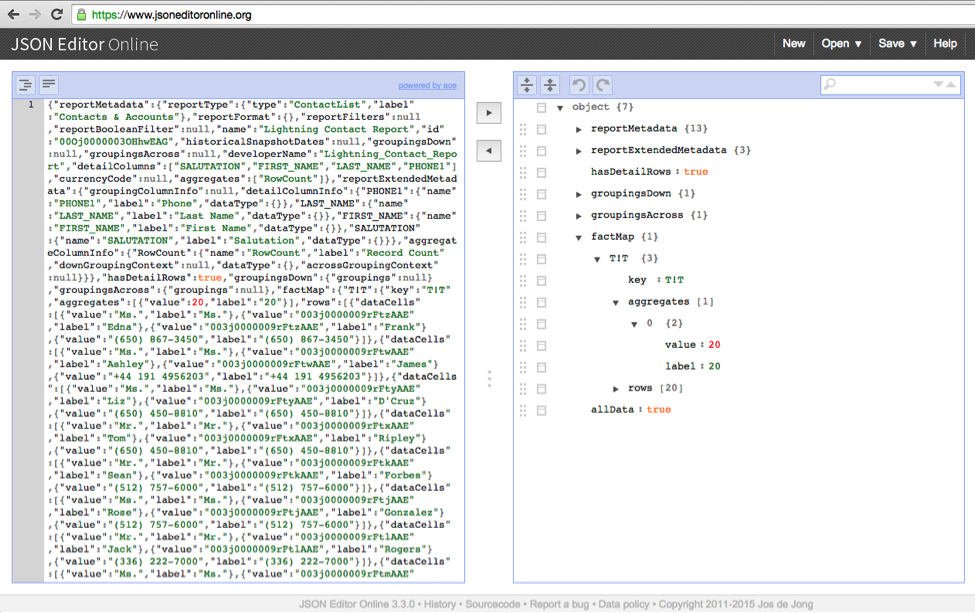The width and height of the screenshot is (975, 613).
Task: Click the panel splitter dots handle
Action: tap(489, 379)
